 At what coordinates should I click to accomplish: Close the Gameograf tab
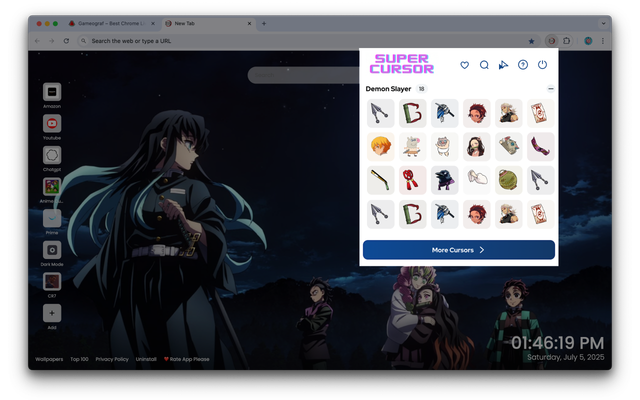153,24
